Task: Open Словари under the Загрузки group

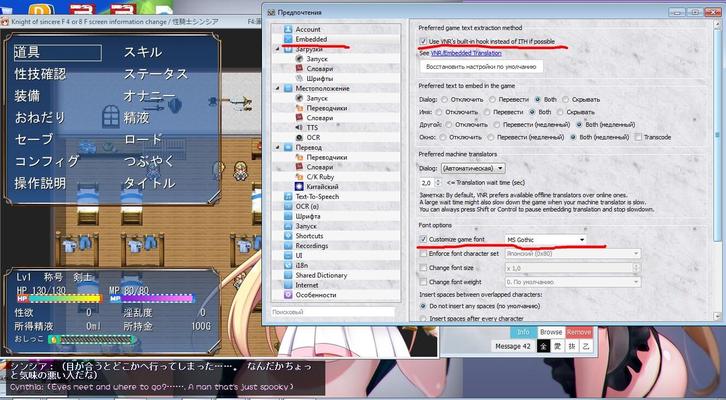Action: pos(319,69)
